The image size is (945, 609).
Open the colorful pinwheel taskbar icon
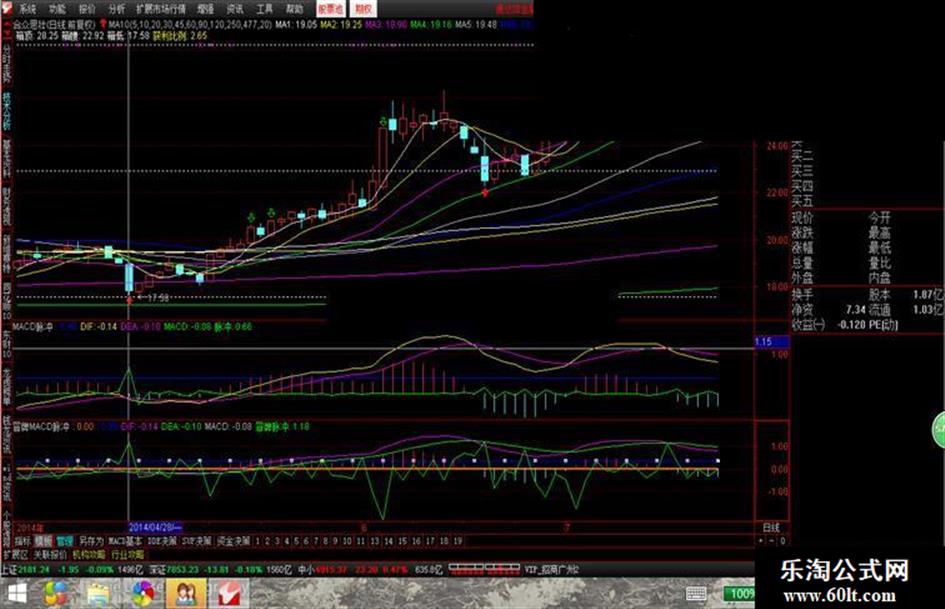click(x=142, y=594)
